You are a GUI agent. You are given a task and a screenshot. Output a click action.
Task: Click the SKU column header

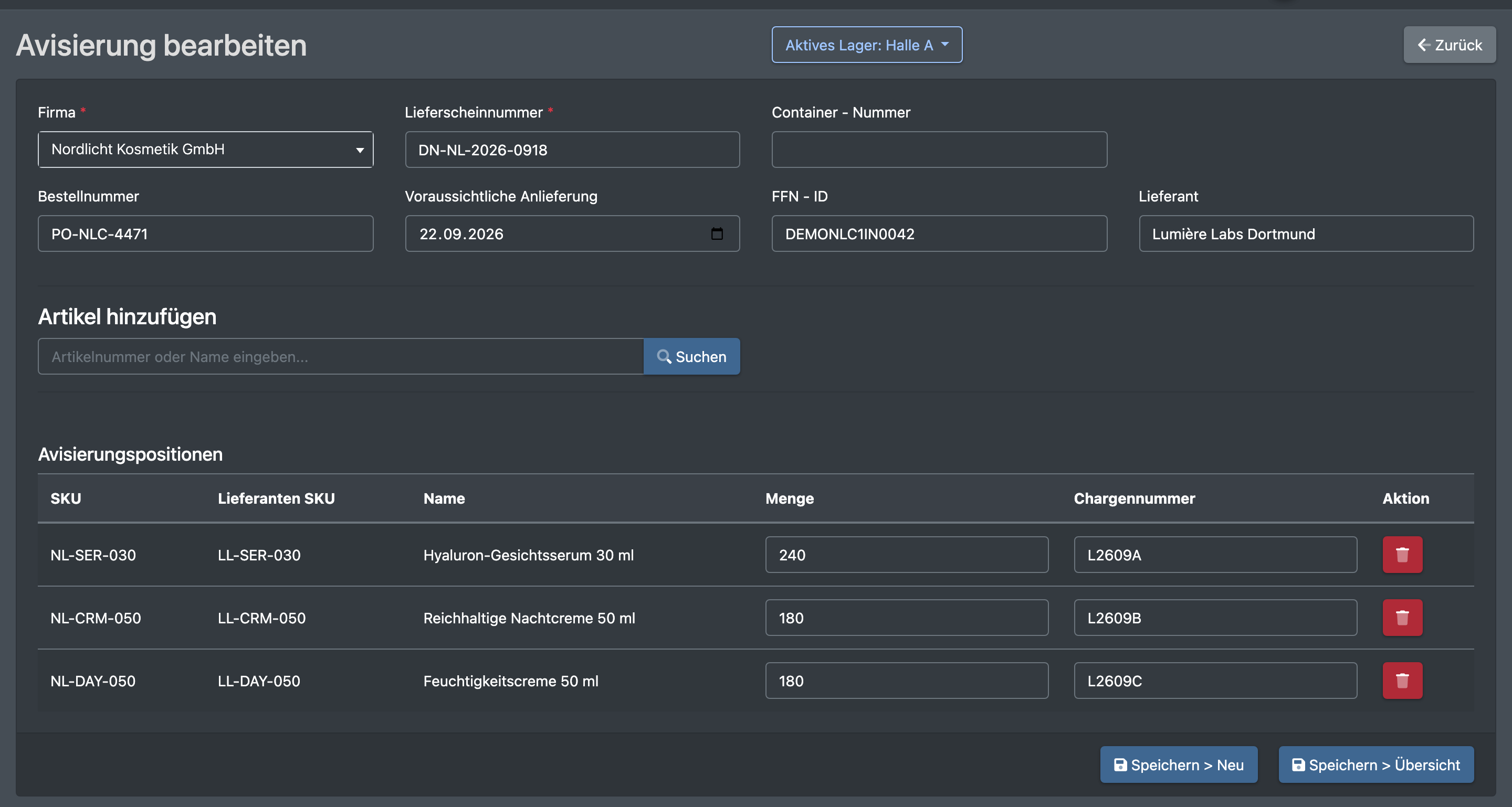66,498
